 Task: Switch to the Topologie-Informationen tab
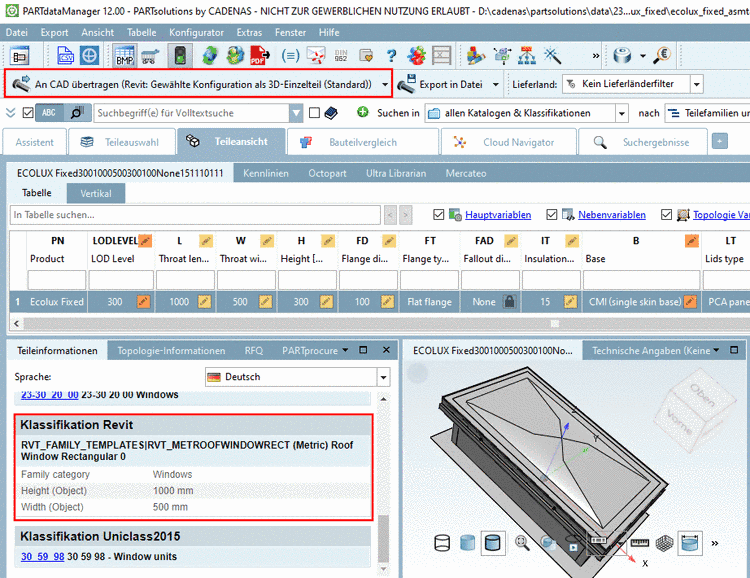[171, 351]
